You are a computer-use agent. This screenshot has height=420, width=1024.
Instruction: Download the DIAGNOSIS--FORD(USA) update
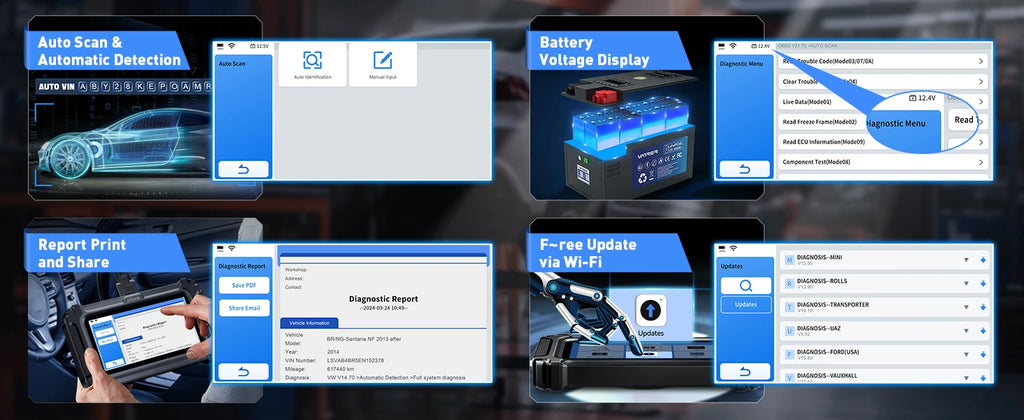coord(984,354)
